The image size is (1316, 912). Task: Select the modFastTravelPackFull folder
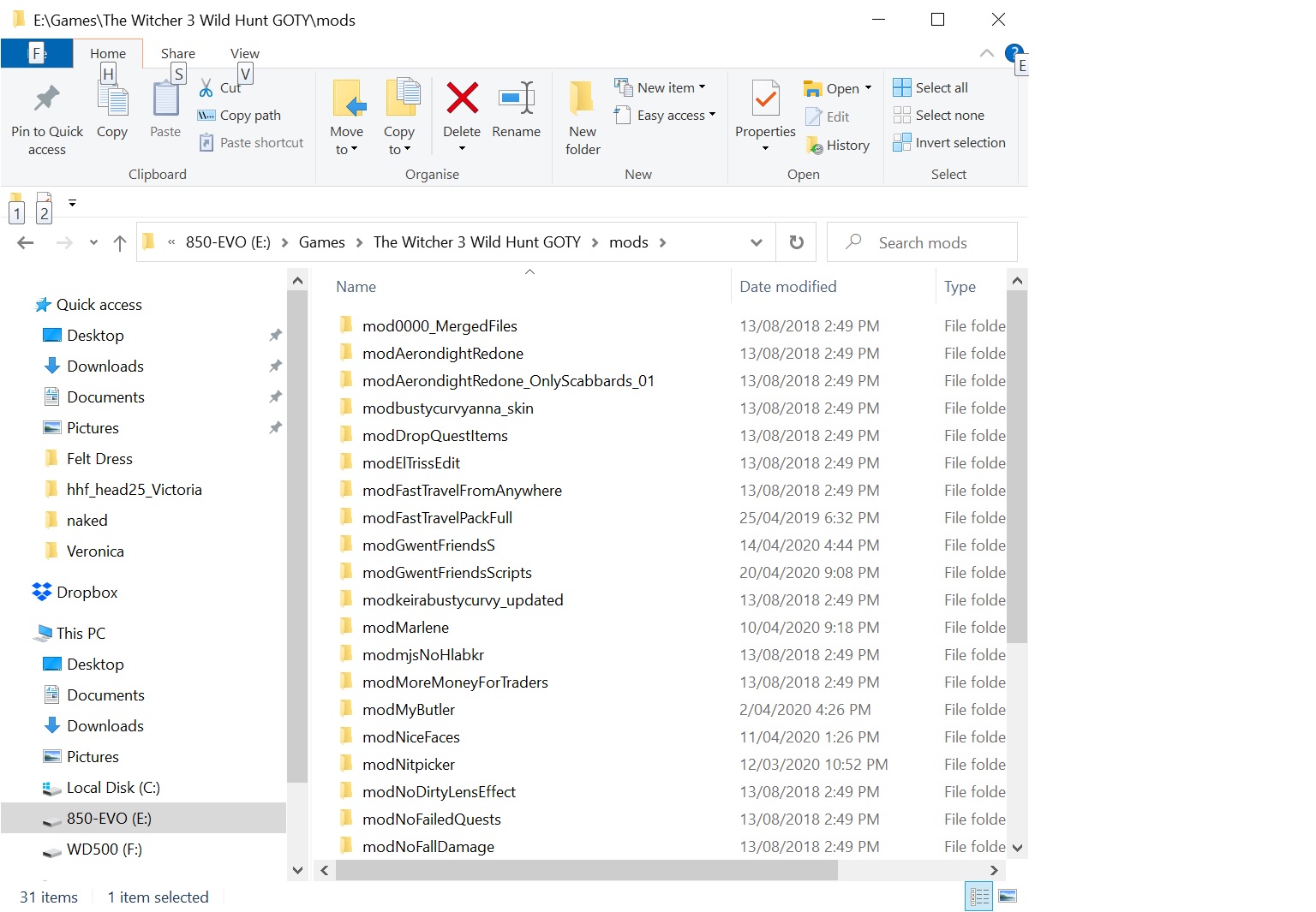tap(437, 517)
